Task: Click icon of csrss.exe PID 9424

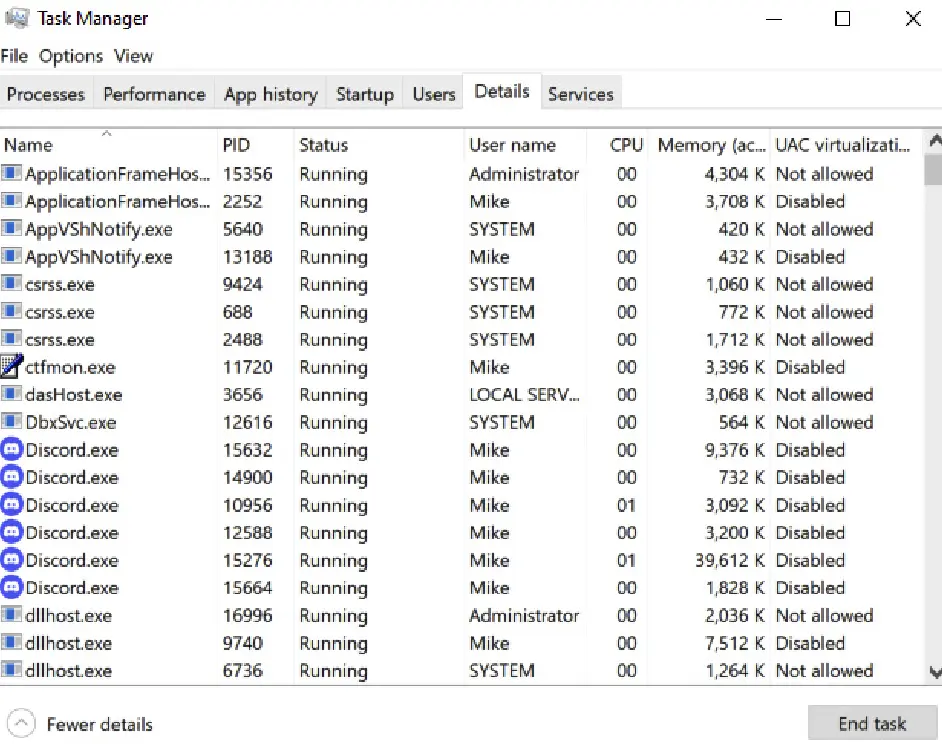Action: [x=12, y=284]
